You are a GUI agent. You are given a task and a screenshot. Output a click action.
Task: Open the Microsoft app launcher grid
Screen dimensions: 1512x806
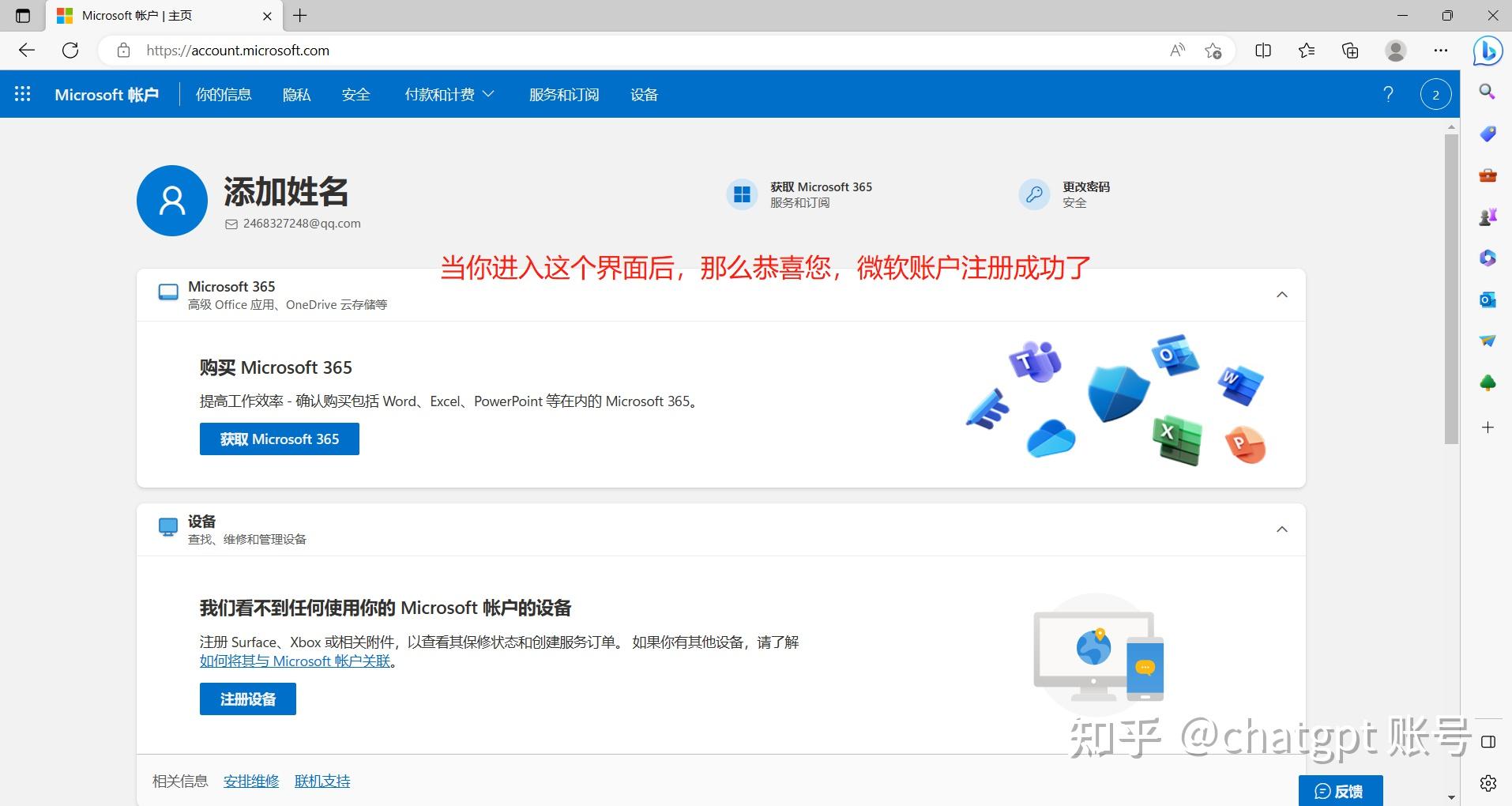[23, 94]
